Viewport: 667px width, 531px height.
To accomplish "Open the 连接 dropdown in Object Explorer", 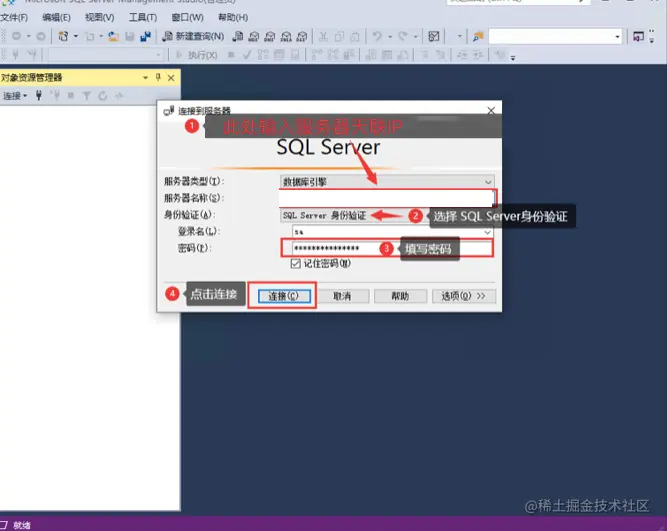I will pos(15,96).
